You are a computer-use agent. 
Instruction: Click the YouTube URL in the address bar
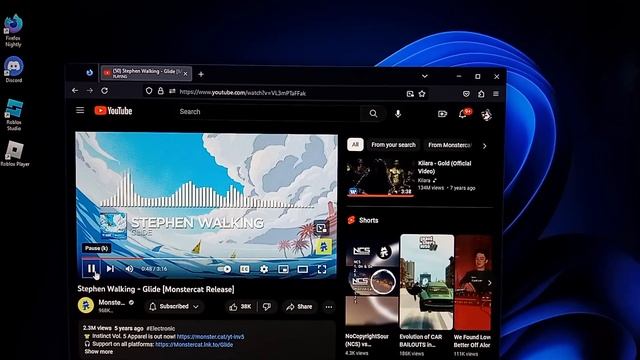[242, 93]
